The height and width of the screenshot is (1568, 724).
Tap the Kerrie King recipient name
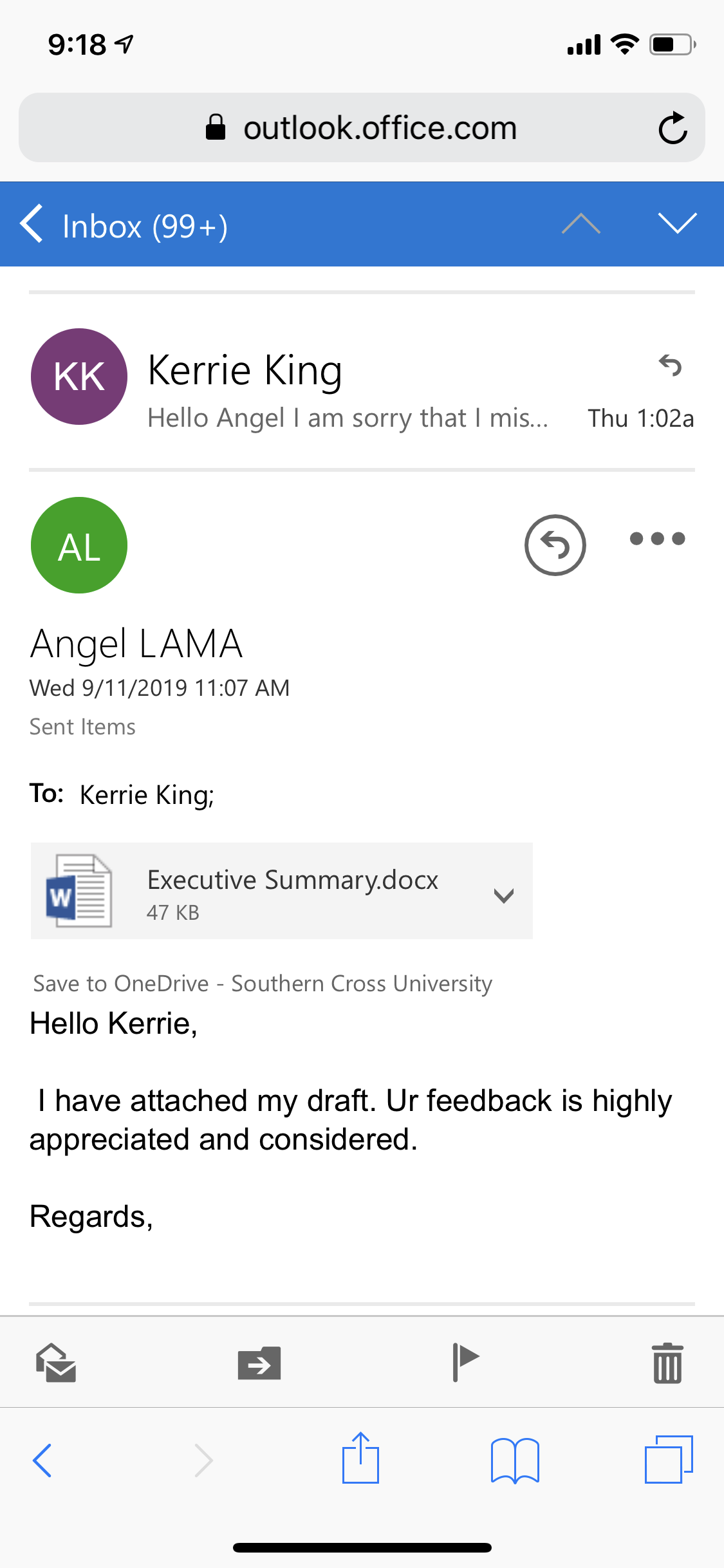[x=147, y=796]
